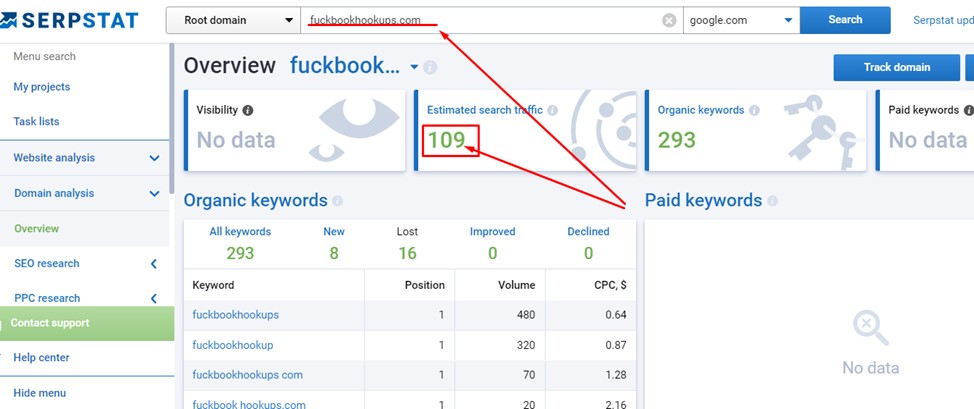Click the Search button
Viewport: 974px width, 409px height.
coord(845,20)
